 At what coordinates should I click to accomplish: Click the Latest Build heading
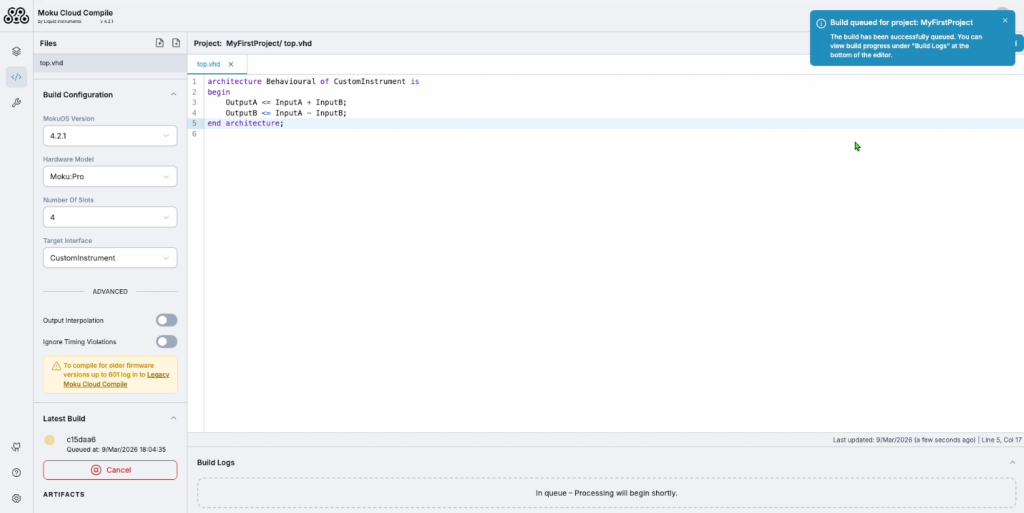pos(64,418)
